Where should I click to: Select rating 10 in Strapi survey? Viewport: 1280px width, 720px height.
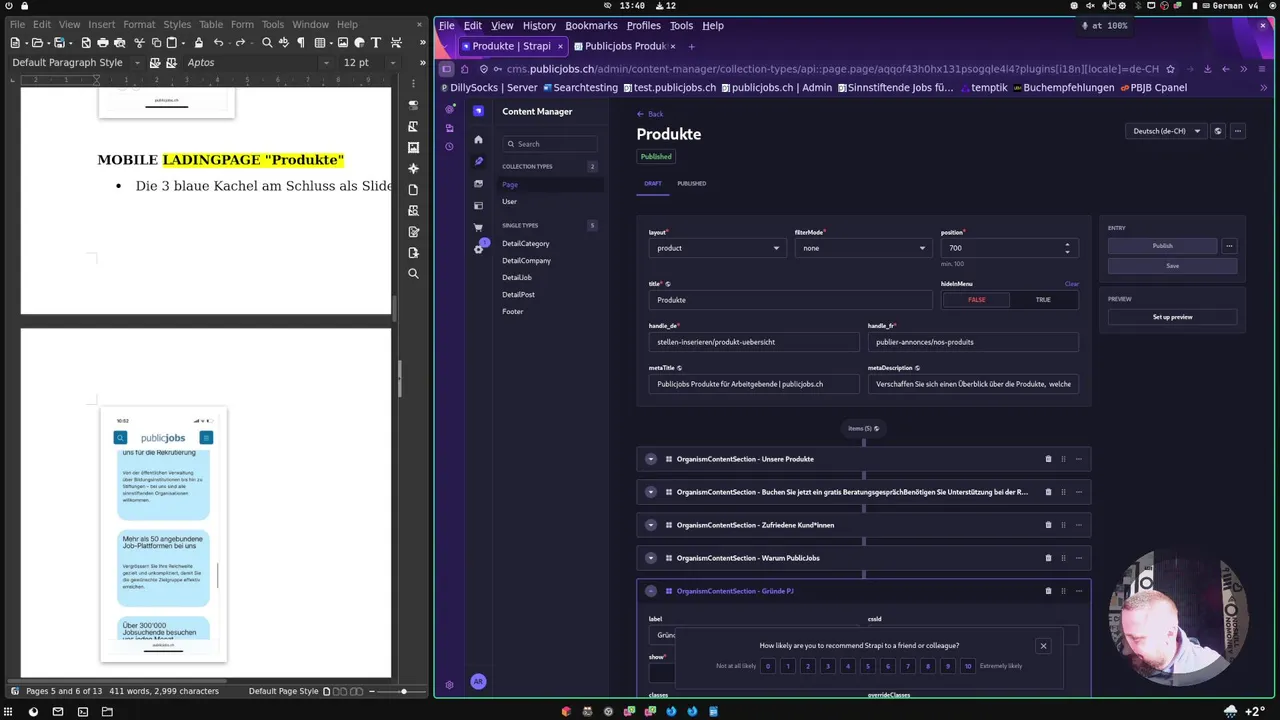pos(968,666)
